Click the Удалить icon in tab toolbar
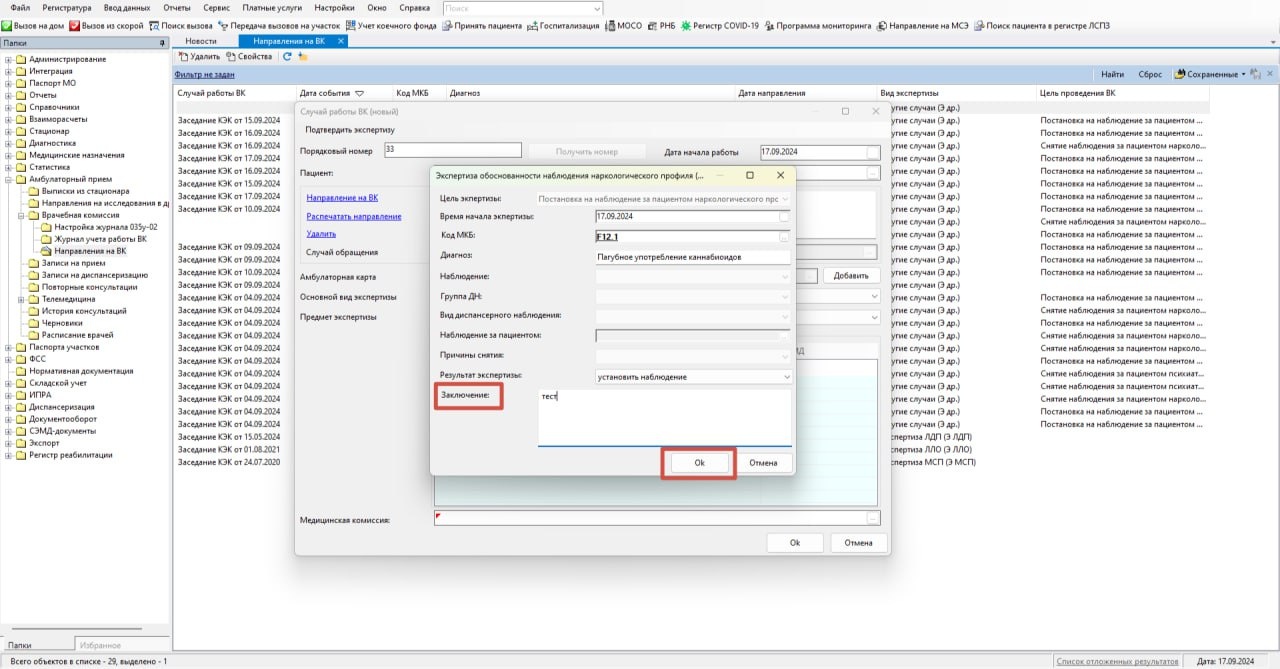Image resolution: width=1280 pixels, height=669 pixels. [x=183, y=57]
